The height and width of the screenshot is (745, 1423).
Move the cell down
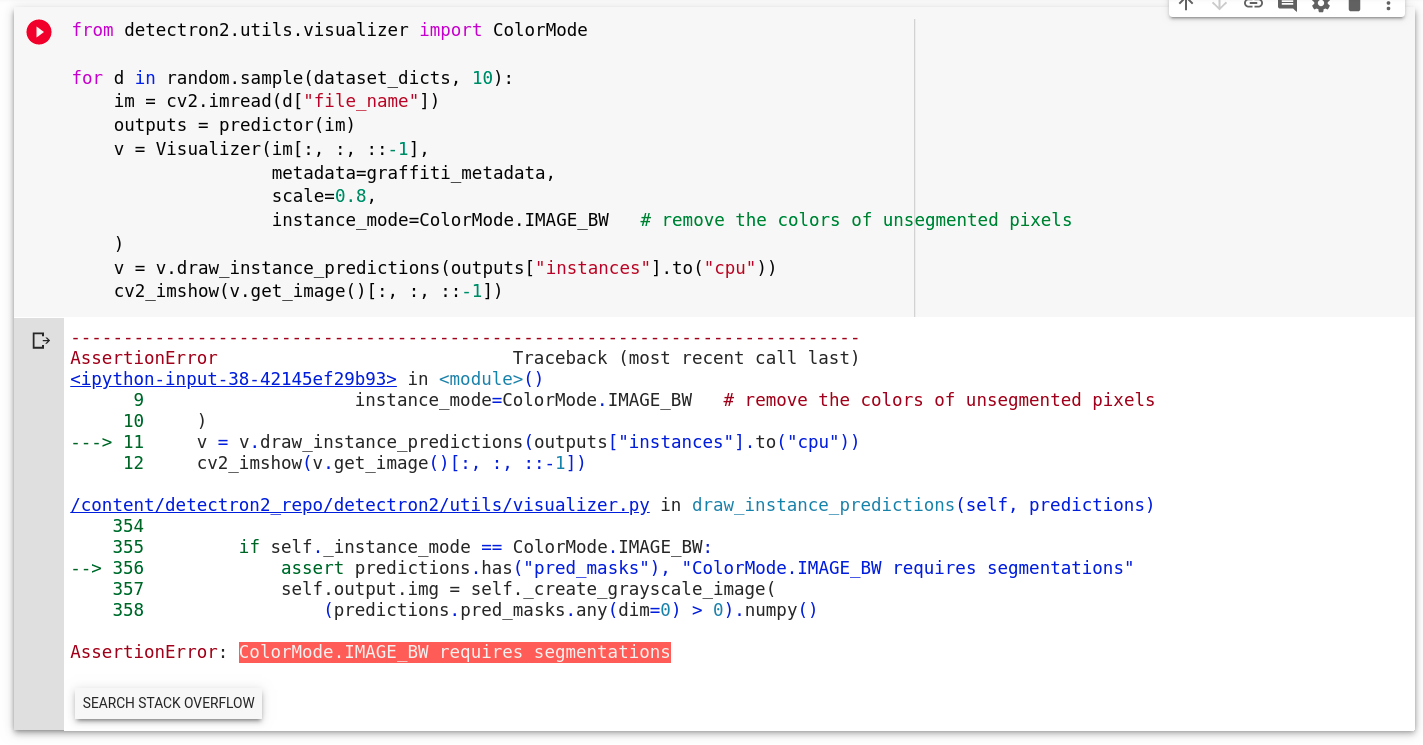click(x=1219, y=6)
